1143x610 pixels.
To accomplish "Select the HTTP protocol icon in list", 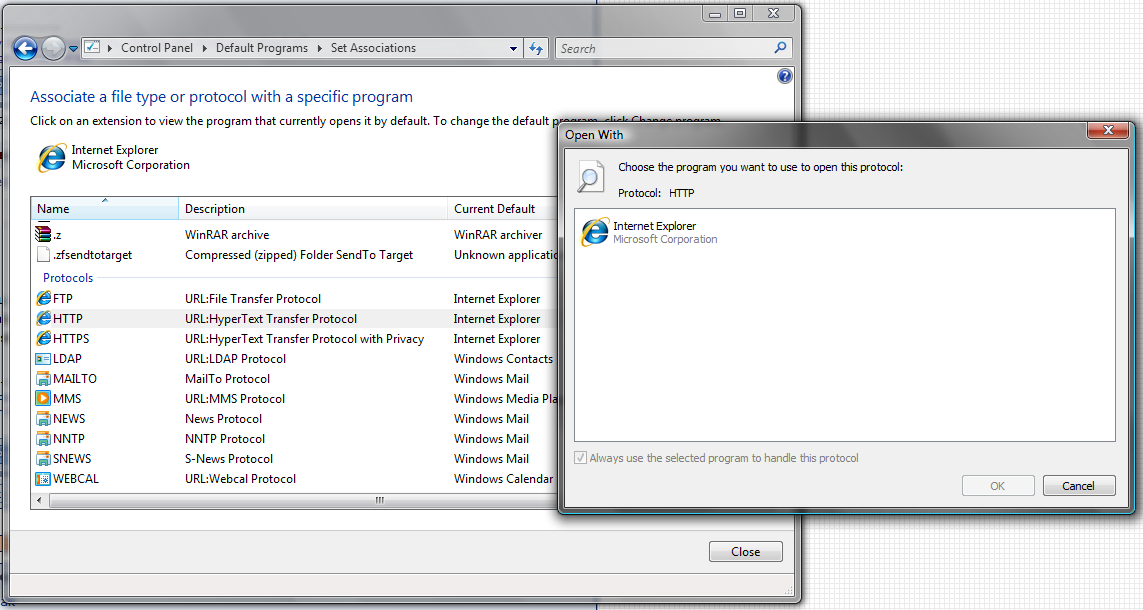I will point(43,318).
